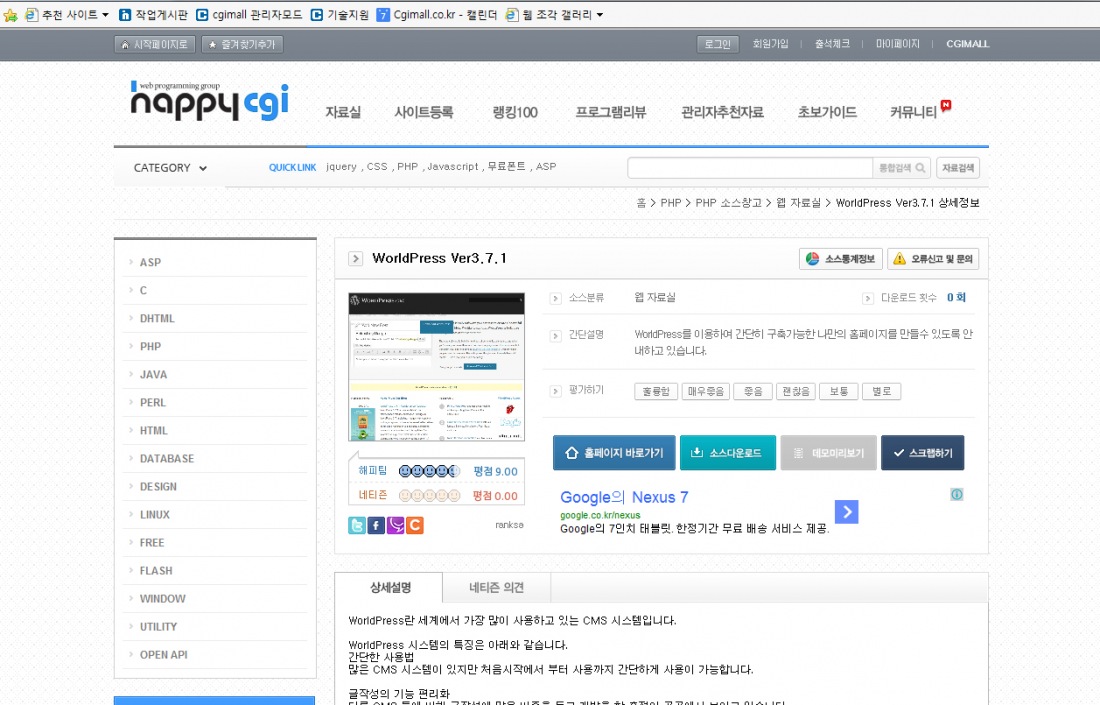Image resolution: width=1100 pixels, height=705 pixels.
Task: Open the 랭킹100 menu
Action: (x=515, y=112)
